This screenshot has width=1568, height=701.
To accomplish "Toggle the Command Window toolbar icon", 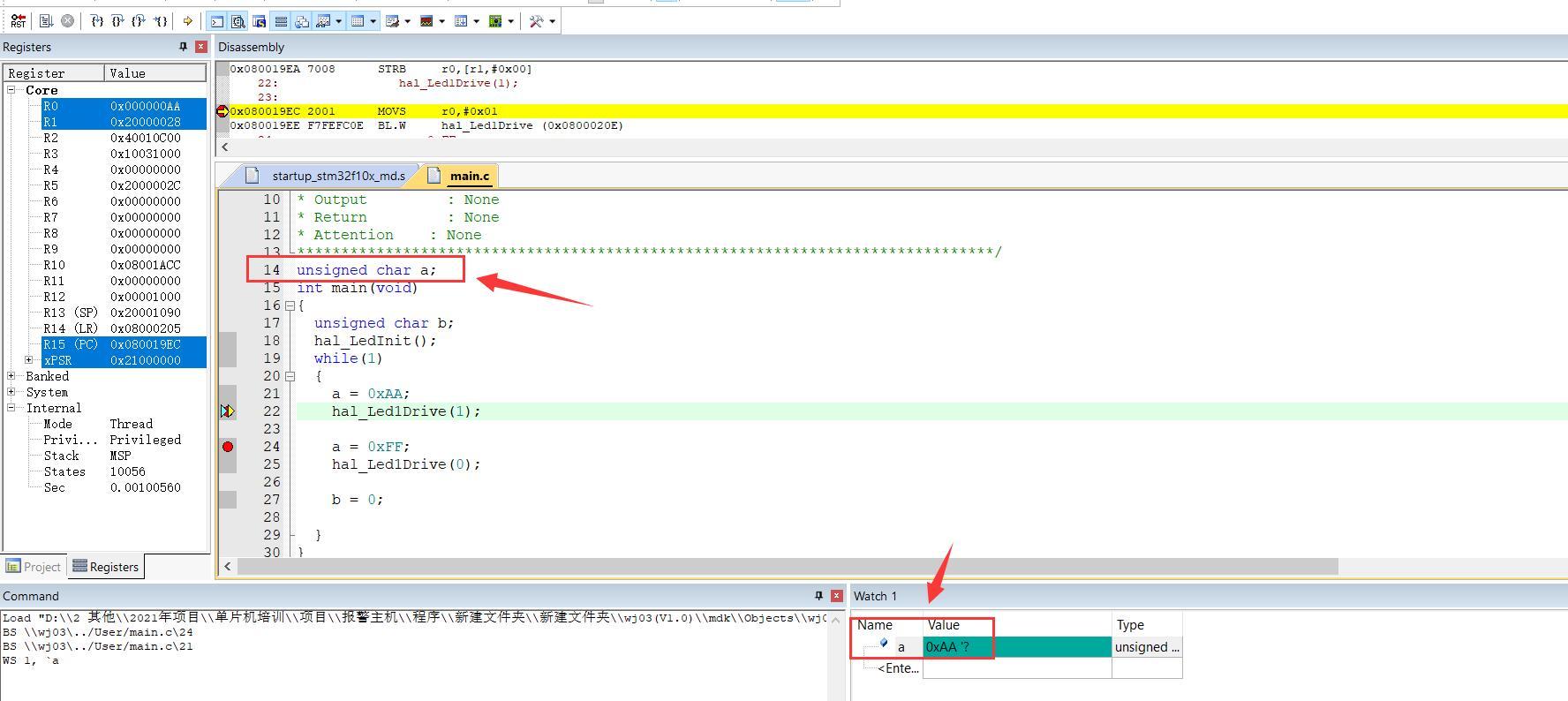I will tap(216, 20).
